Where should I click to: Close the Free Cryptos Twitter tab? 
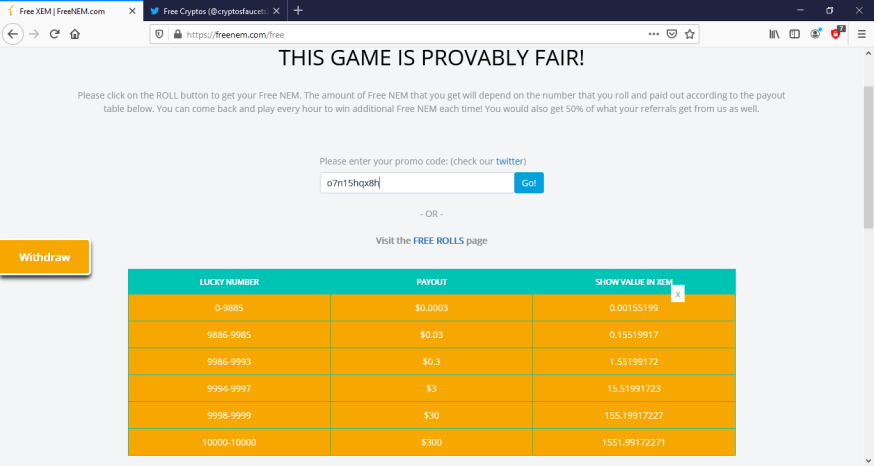tap(276, 11)
